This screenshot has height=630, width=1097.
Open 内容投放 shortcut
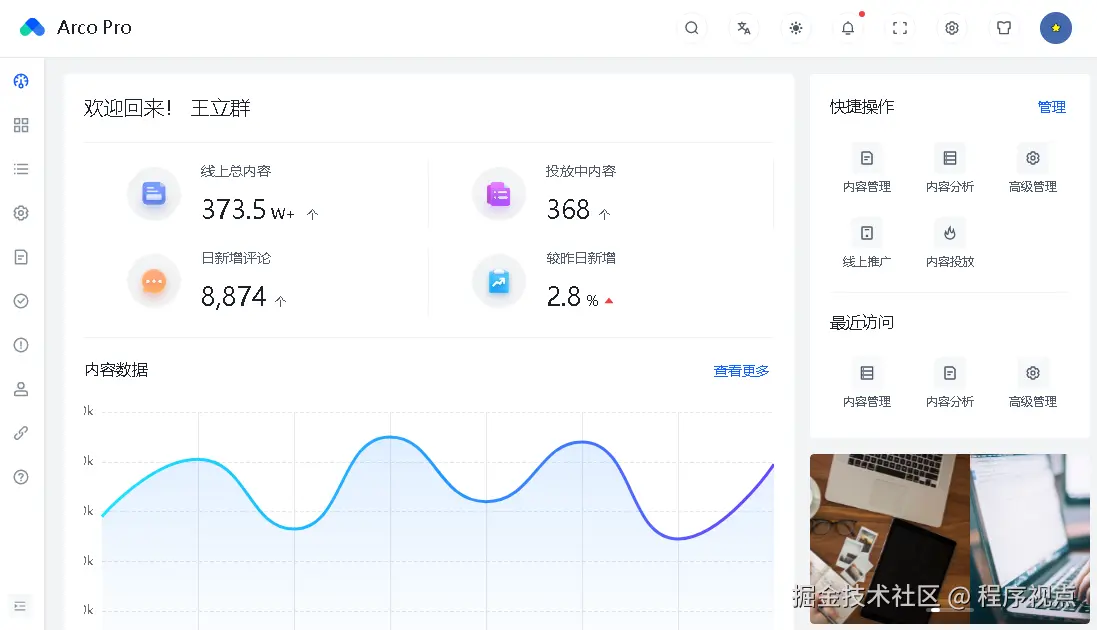tap(949, 245)
